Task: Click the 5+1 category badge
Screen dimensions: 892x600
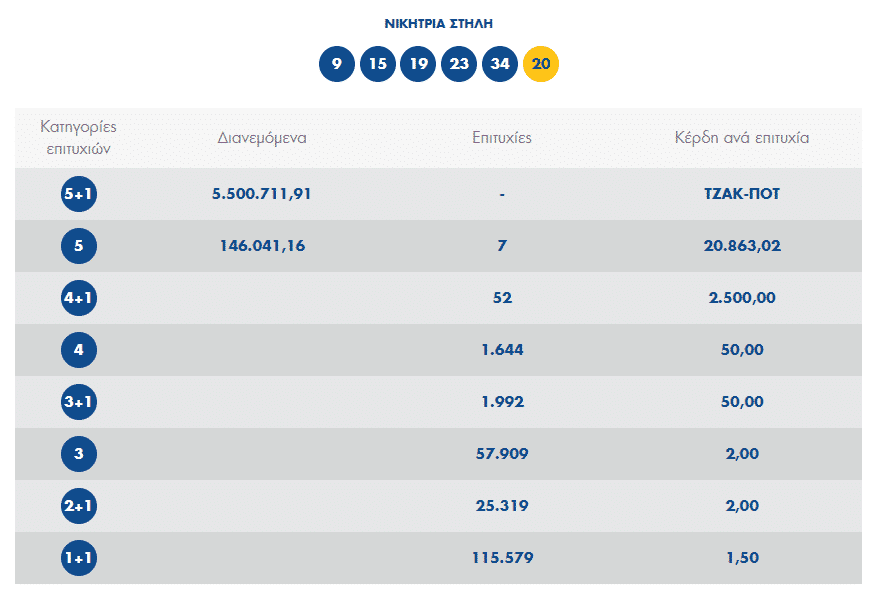Action: coord(78,194)
